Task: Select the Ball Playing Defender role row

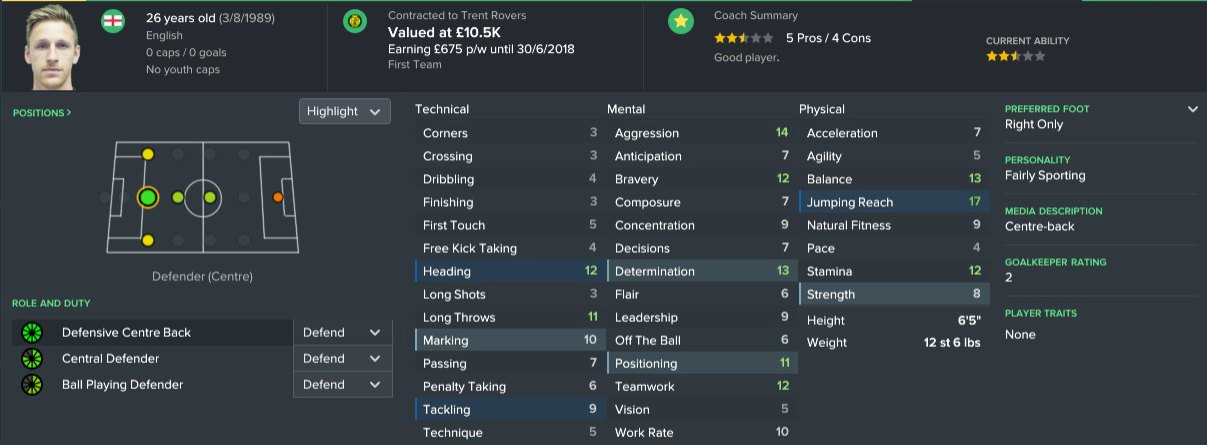Action: (x=150, y=384)
